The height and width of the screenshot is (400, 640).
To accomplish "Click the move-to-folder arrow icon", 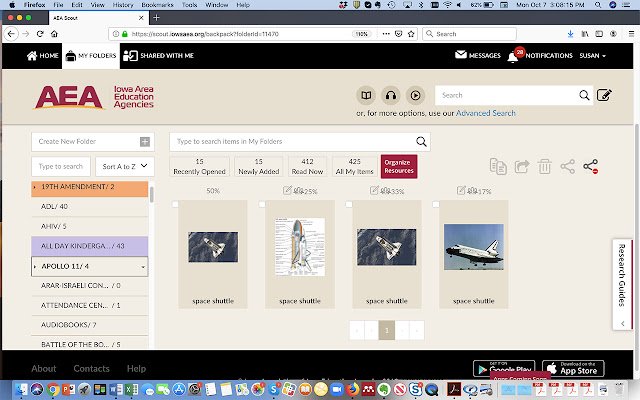I will (x=522, y=166).
